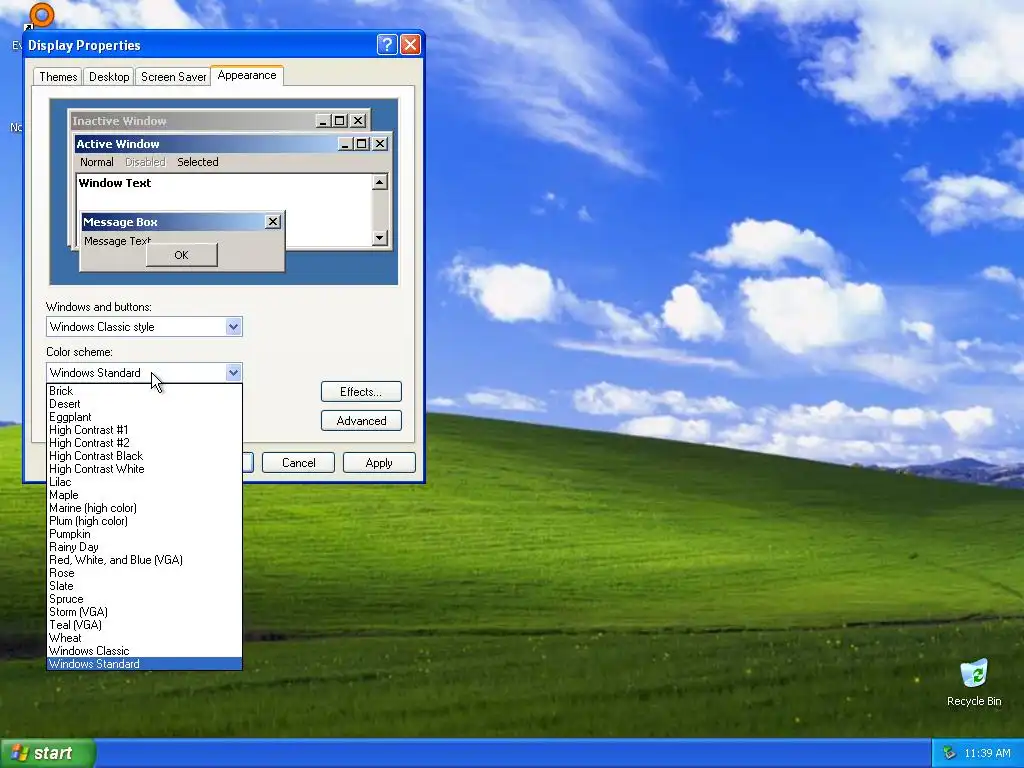Click the taskbar clock showing 11:39 AM

(x=987, y=753)
